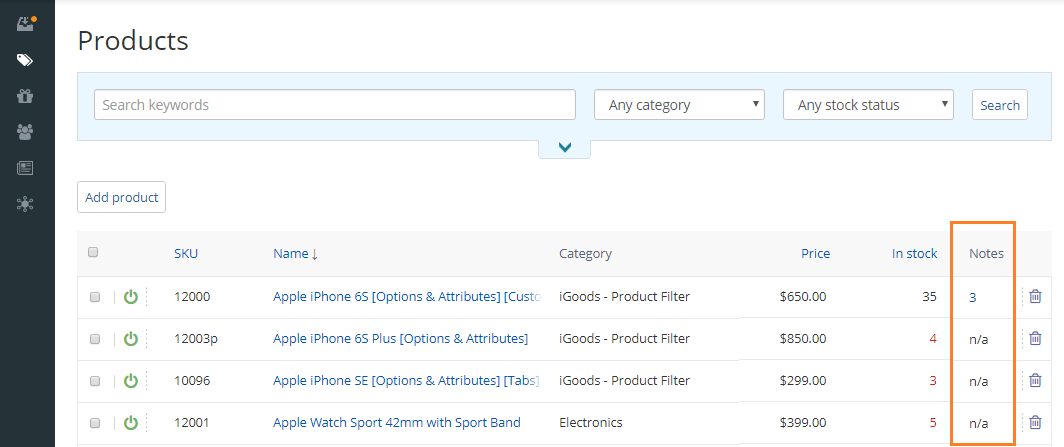
Task: Open the network hub sidebar icon
Action: [25, 203]
